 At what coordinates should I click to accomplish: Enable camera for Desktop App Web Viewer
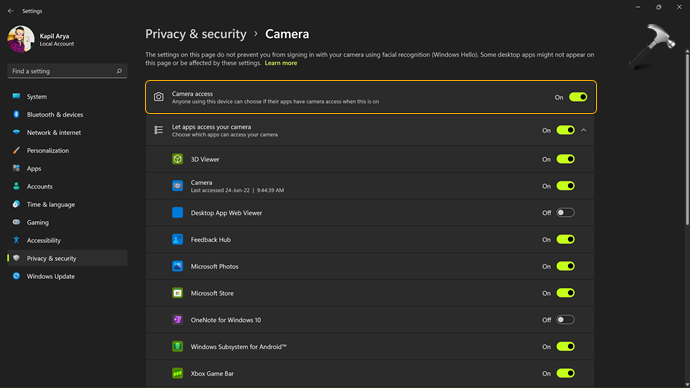(x=565, y=213)
